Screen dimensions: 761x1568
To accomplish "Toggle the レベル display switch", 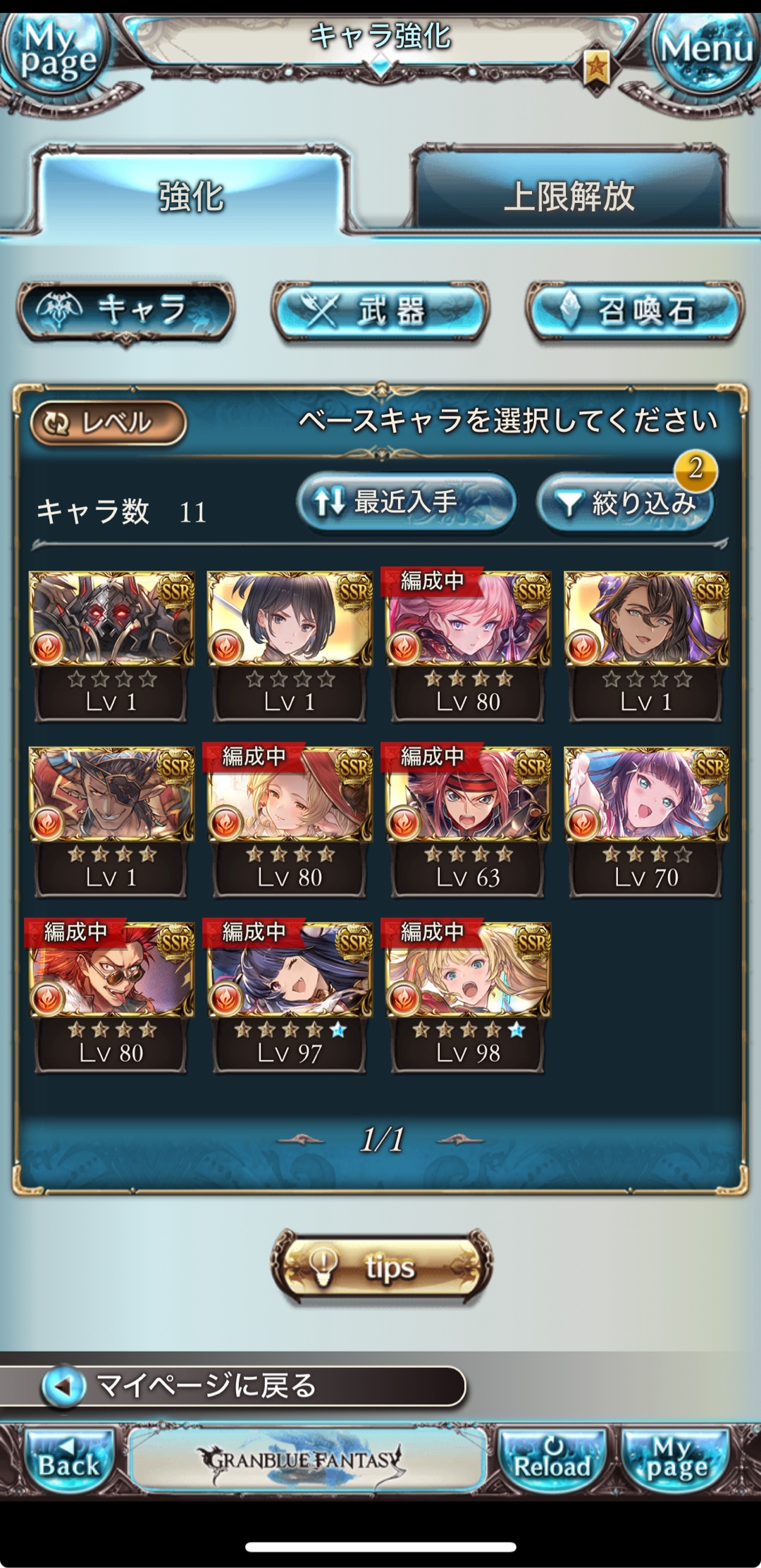I will (x=108, y=423).
